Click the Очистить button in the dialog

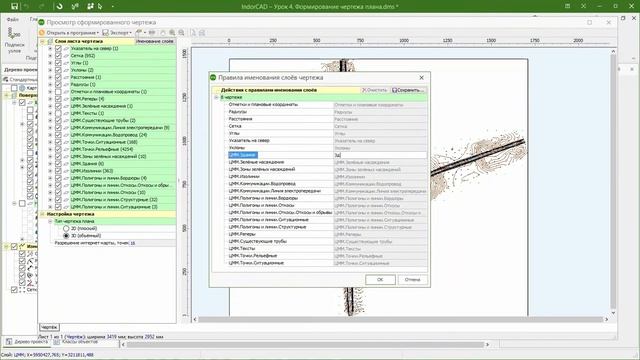(374, 90)
